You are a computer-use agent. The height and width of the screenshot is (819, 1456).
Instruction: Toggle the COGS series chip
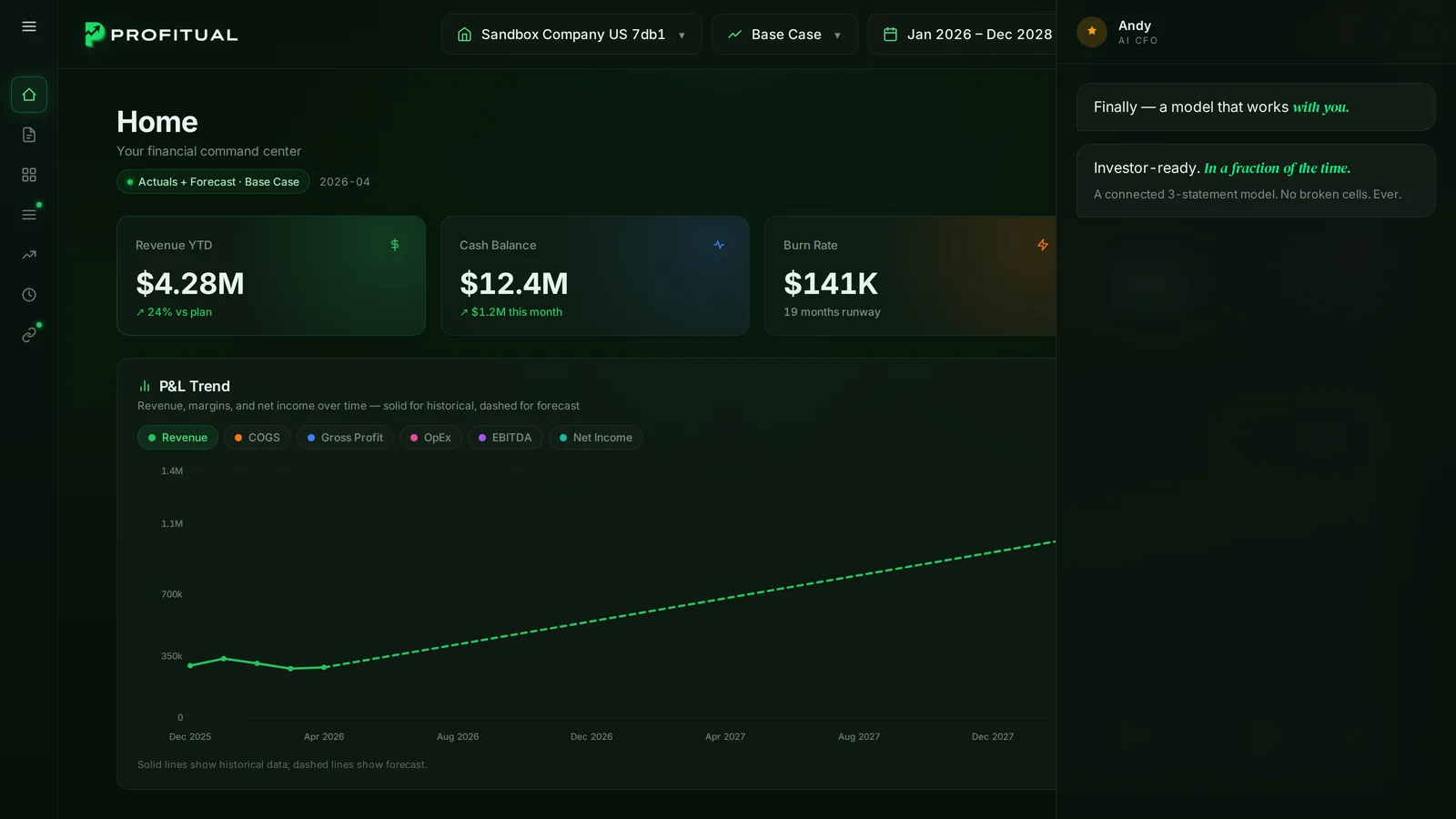[x=258, y=438]
